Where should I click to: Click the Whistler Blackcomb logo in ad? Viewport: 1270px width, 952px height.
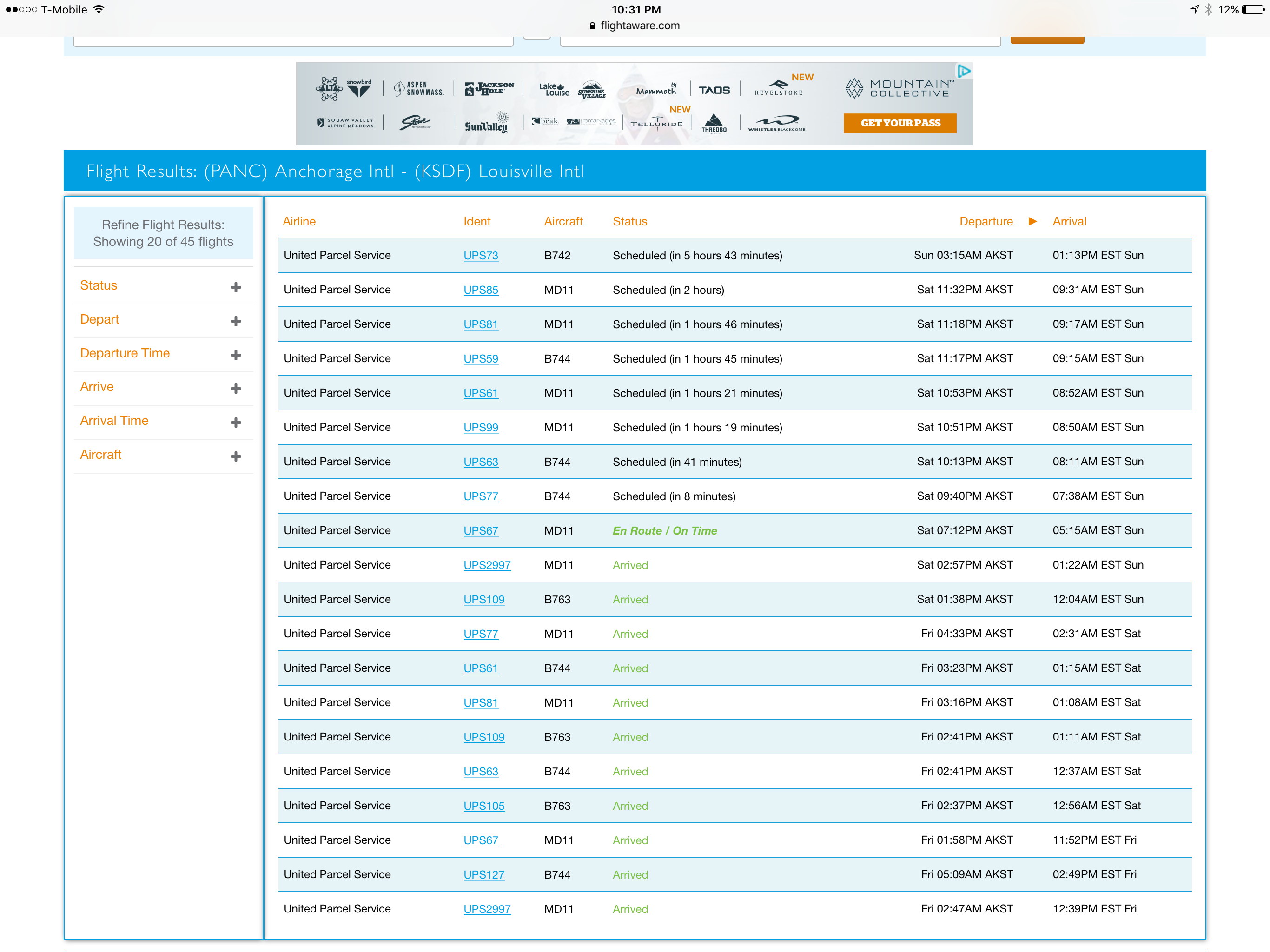click(x=776, y=123)
